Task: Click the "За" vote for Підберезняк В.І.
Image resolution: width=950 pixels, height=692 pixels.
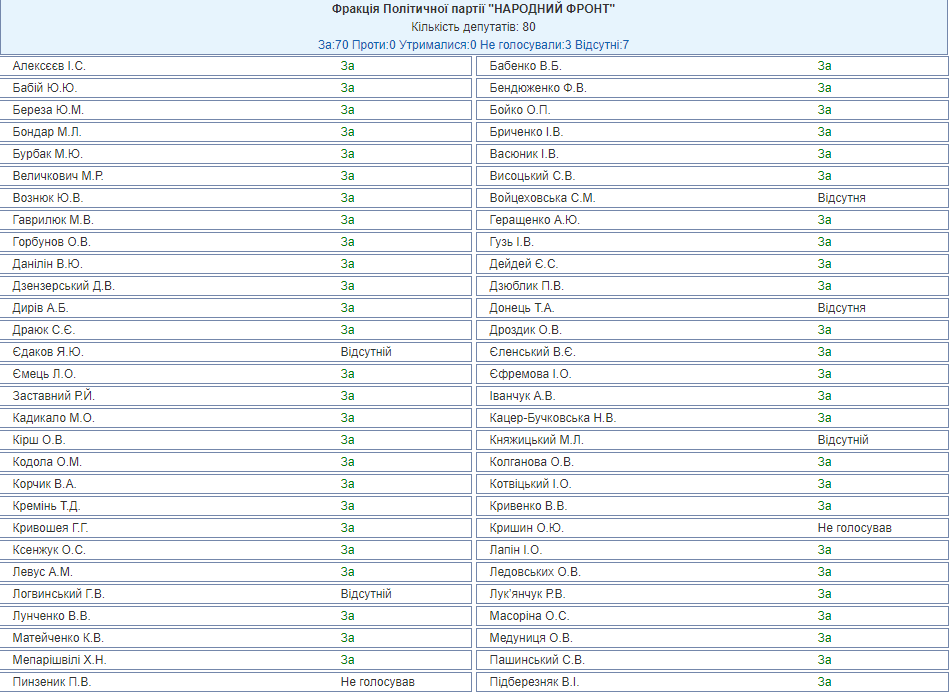Action: [x=824, y=682]
